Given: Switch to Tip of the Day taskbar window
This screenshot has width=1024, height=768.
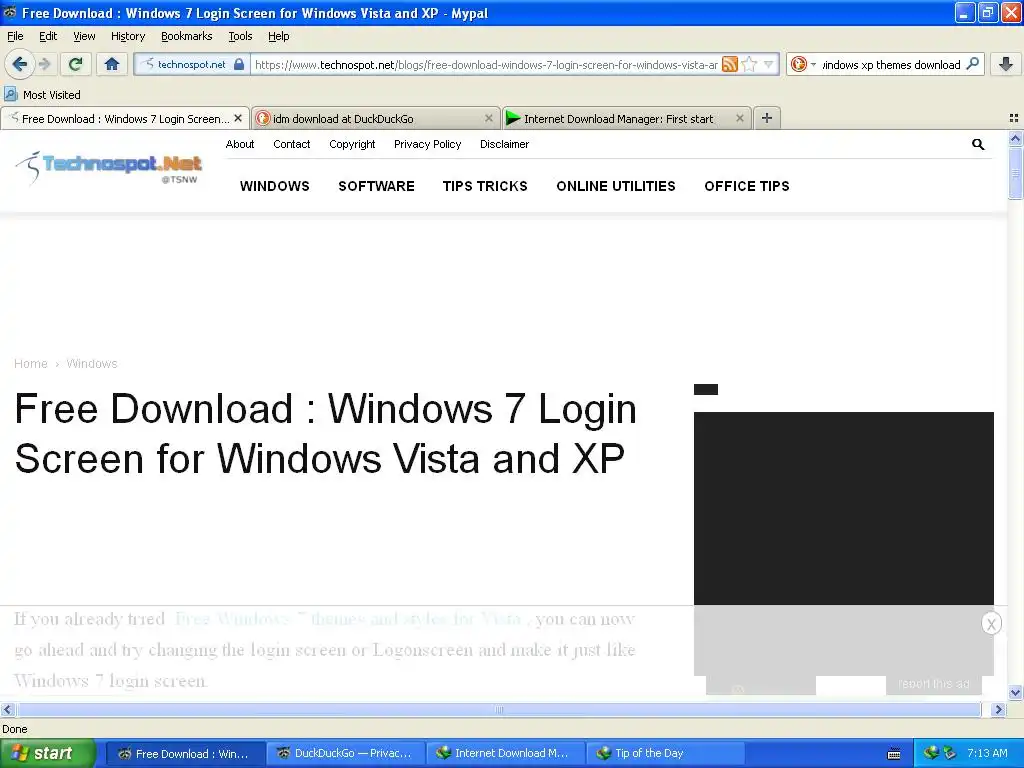Looking at the screenshot, I should 665,753.
